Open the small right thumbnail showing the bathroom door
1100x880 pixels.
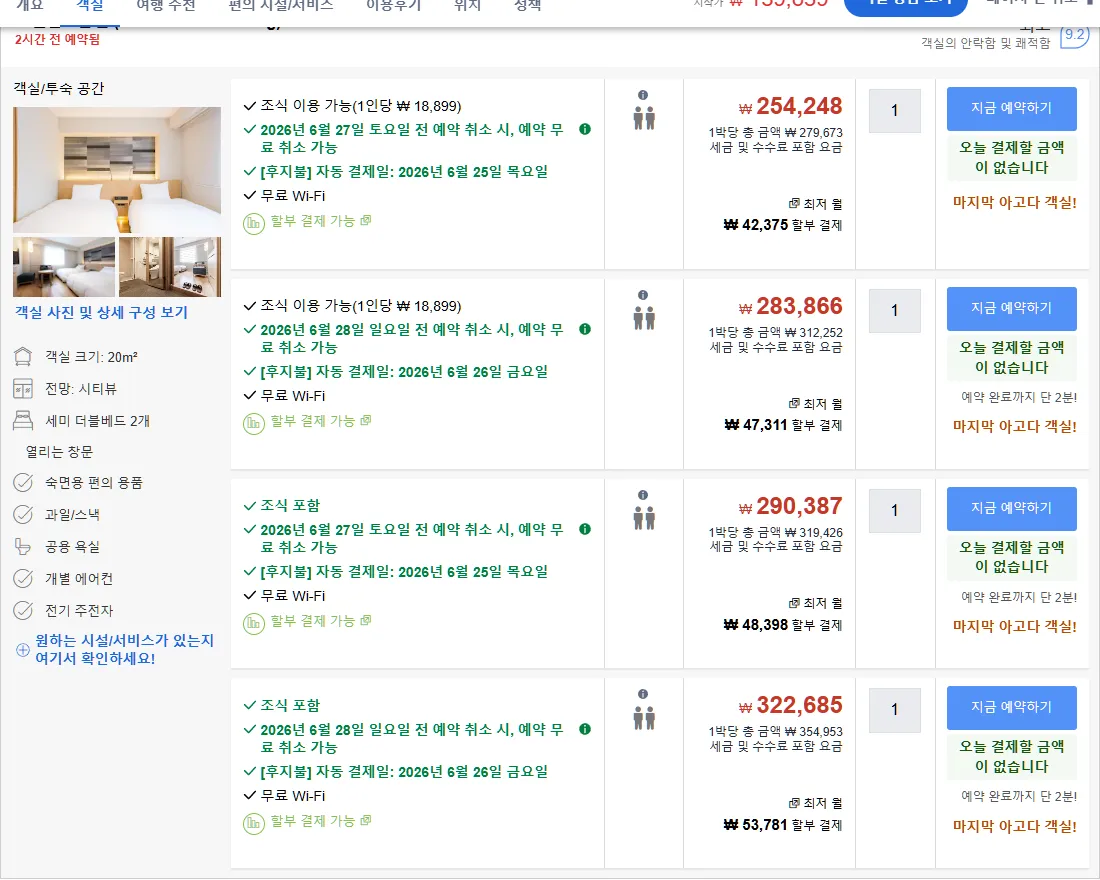(170, 267)
